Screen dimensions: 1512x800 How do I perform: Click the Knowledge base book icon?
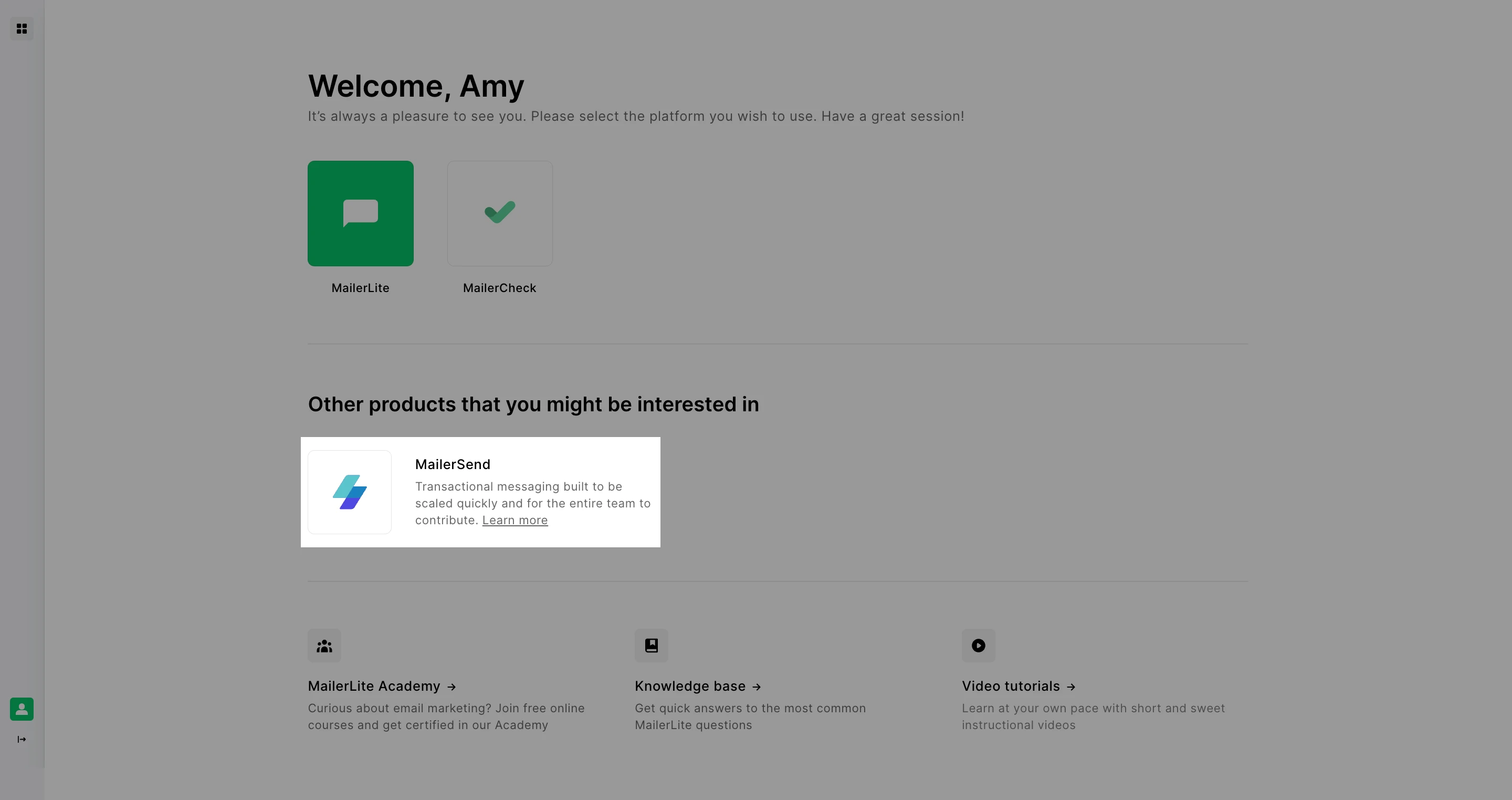651,646
